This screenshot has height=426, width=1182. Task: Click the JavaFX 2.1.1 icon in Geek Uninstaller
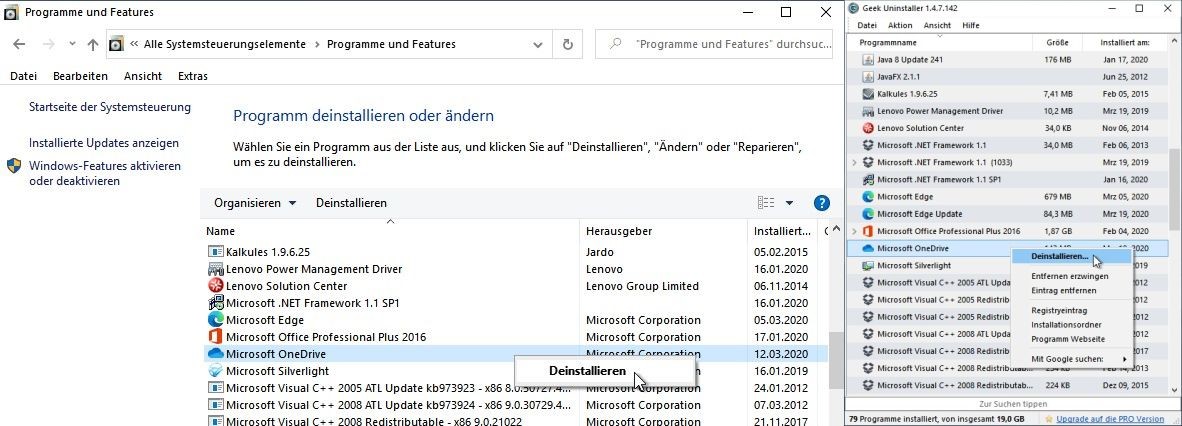[x=868, y=77]
